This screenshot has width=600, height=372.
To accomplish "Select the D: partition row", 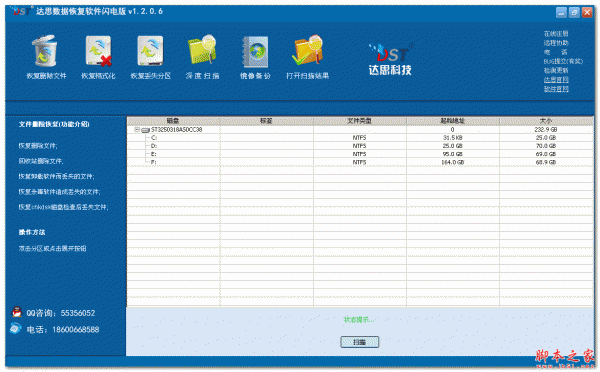I will click(360, 146).
